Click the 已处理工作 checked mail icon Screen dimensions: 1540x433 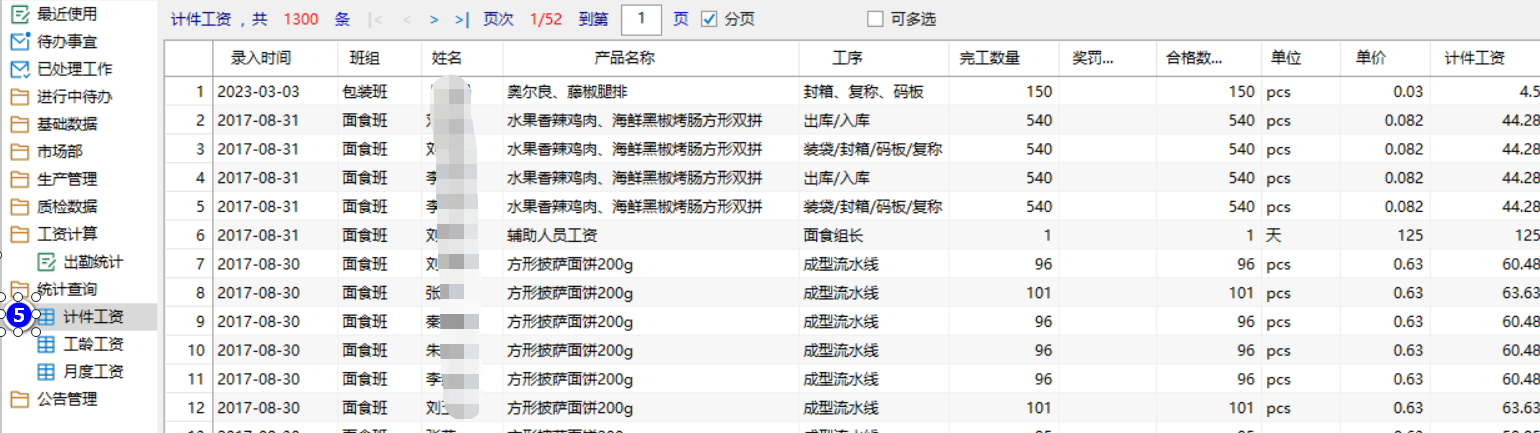[x=19, y=69]
